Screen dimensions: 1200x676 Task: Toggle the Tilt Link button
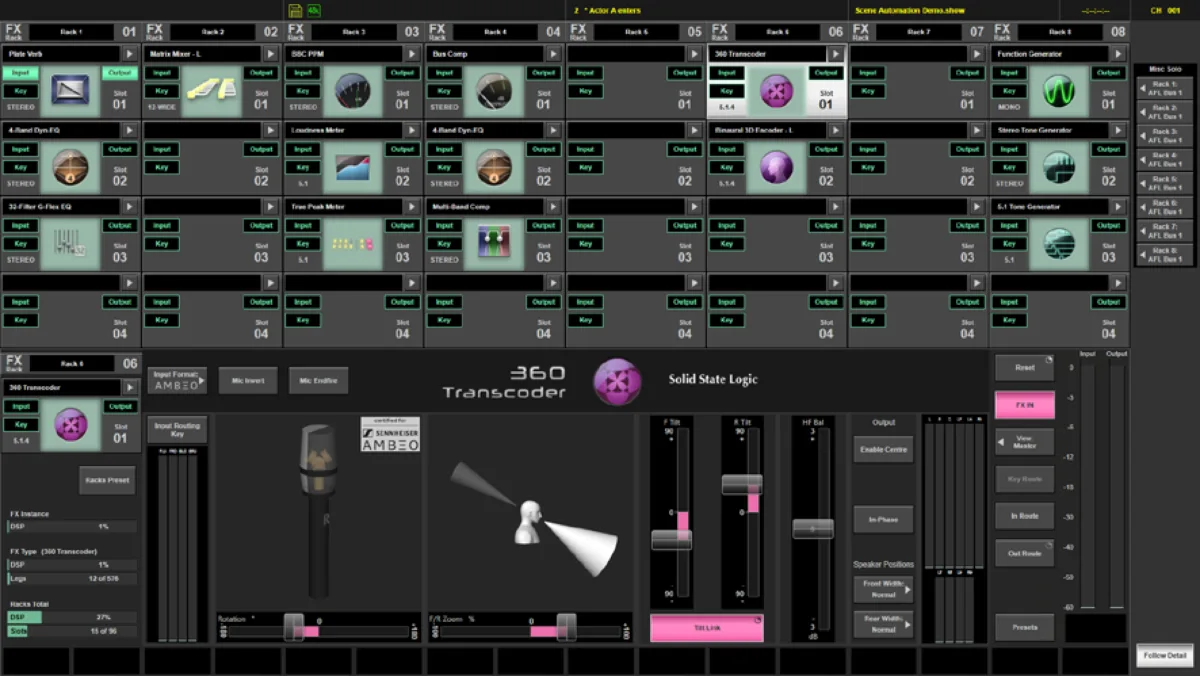pyautogui.click(x=706, y=627)
